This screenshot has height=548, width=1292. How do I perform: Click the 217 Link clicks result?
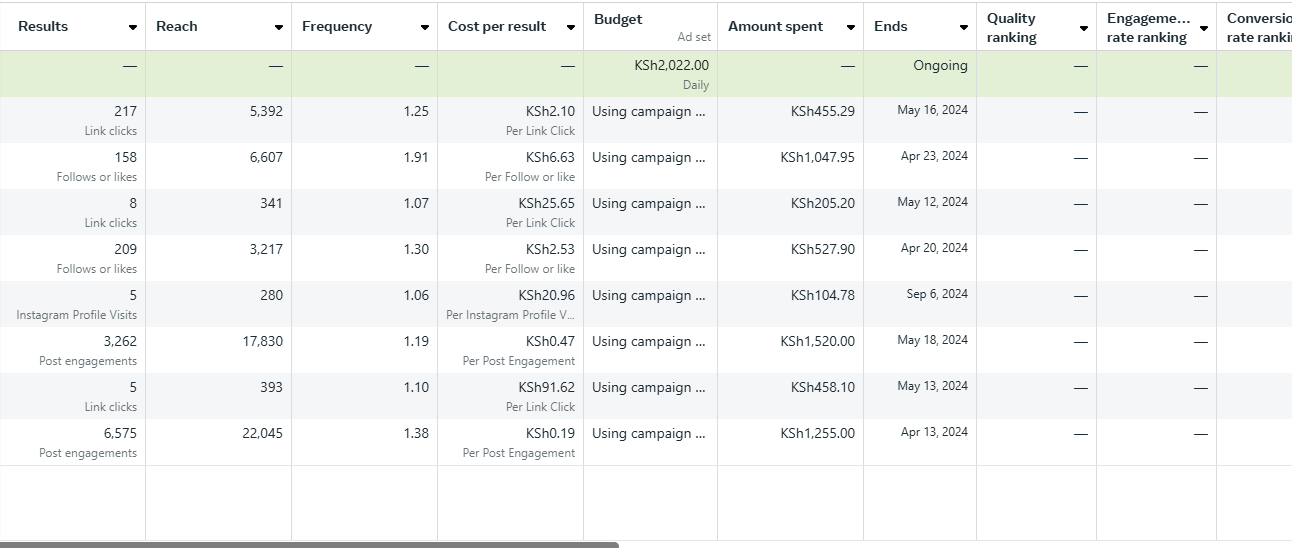pyautogui.click(x=125, y=112)
